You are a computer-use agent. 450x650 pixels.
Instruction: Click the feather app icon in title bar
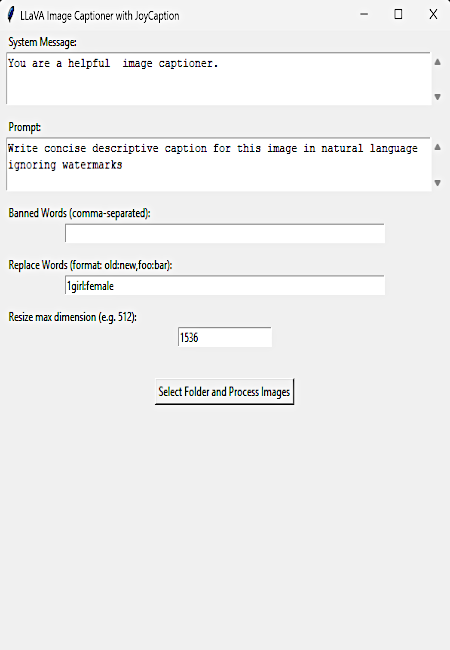[11, 15]
